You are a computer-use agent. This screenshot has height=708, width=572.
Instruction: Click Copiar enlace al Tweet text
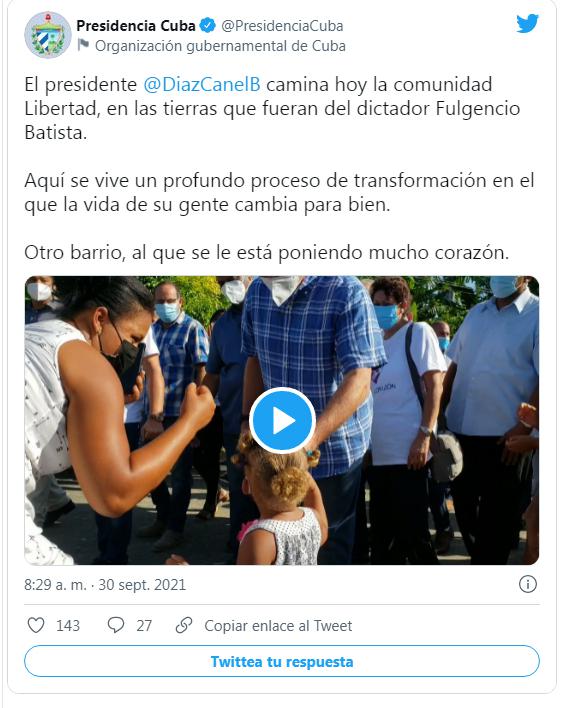tap(278, 626)
